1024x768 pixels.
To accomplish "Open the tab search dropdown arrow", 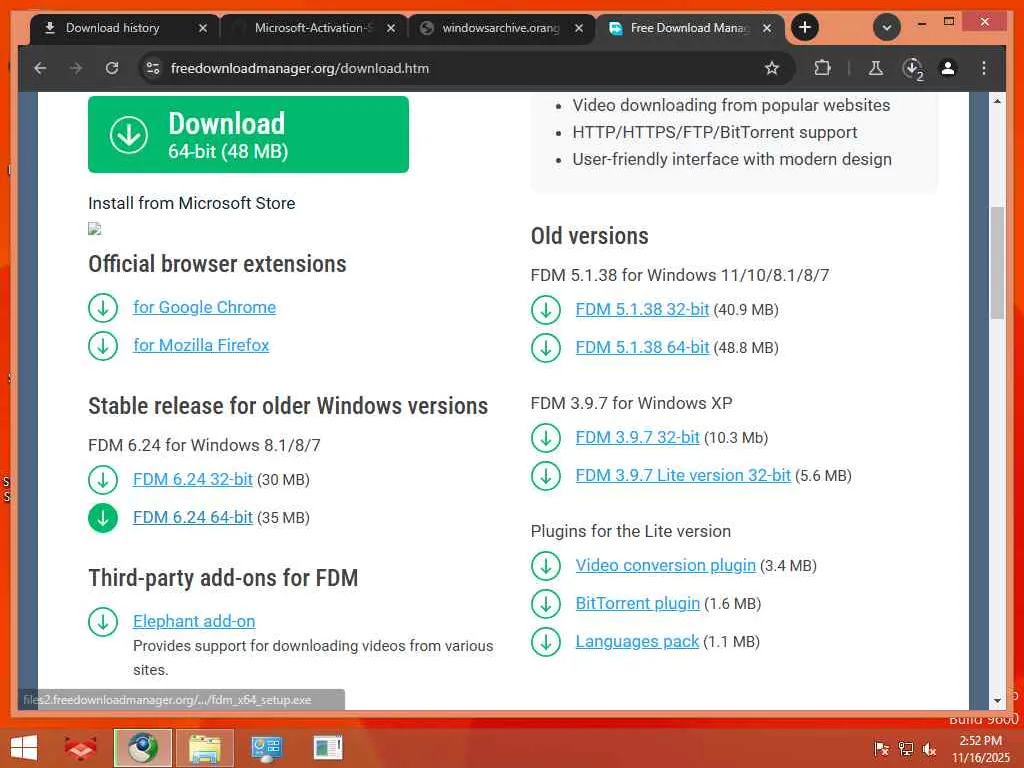I will pos(886,27).
